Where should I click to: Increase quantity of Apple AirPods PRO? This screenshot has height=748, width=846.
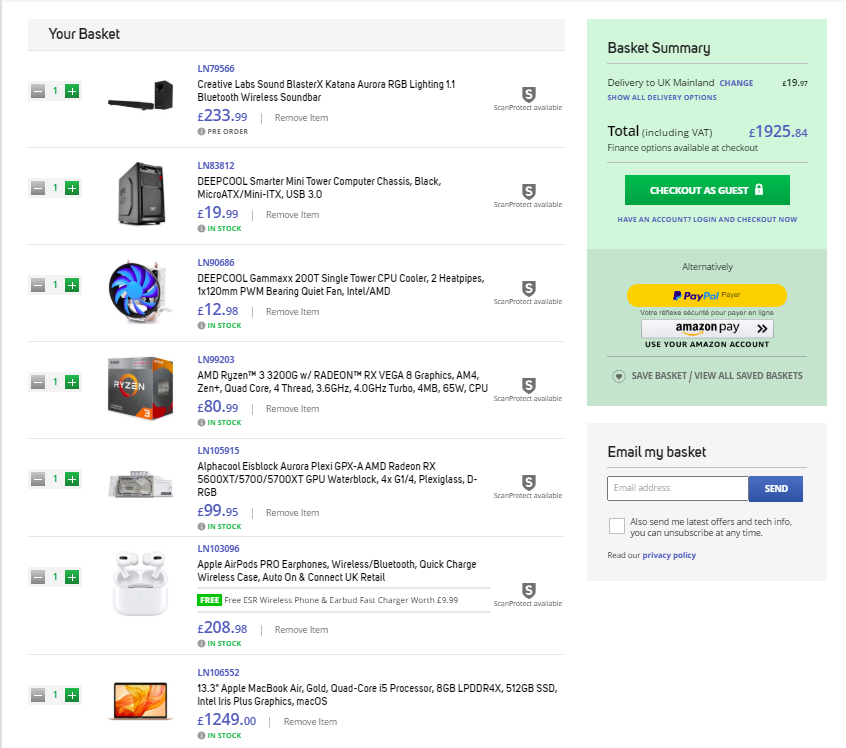point(72,577)
